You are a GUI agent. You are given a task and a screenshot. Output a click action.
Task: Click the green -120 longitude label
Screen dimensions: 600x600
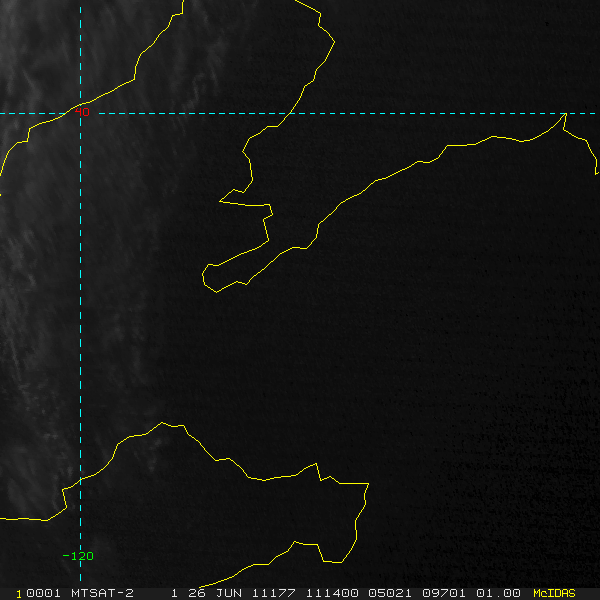tap(78, 556)
